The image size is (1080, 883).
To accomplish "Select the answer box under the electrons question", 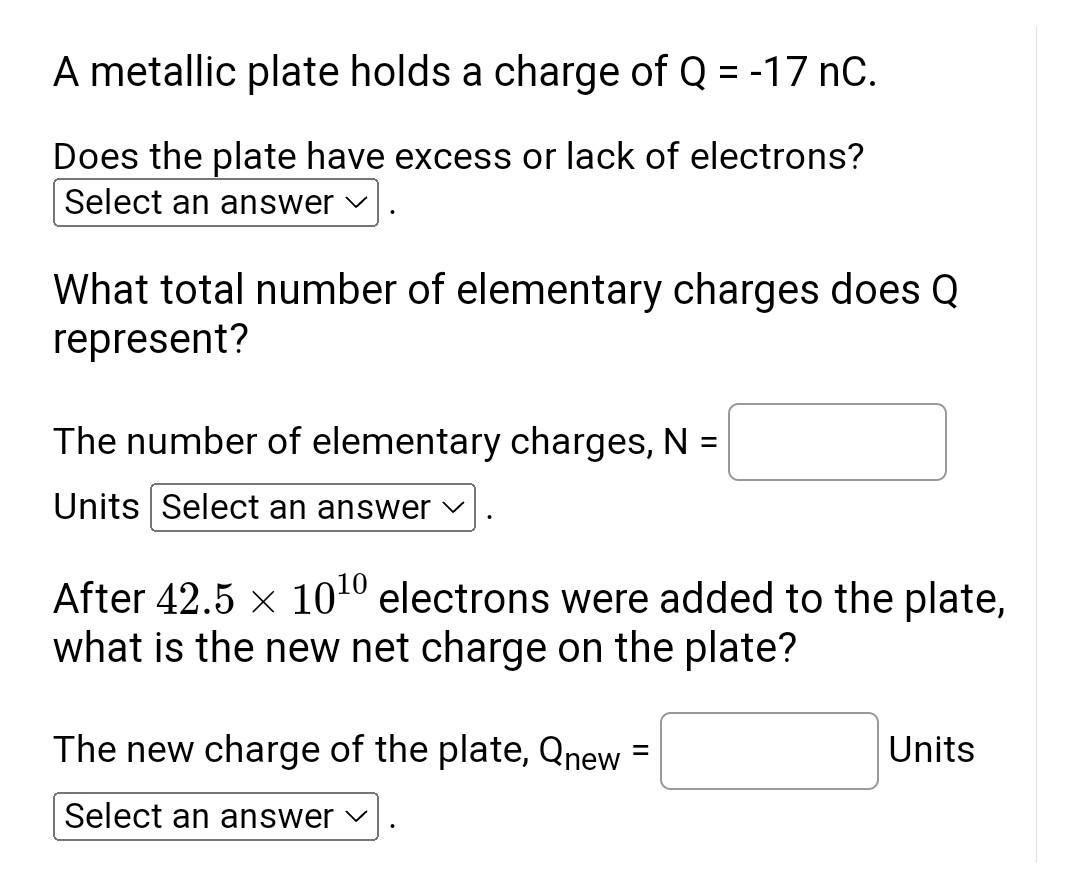I will coord(215,202).
